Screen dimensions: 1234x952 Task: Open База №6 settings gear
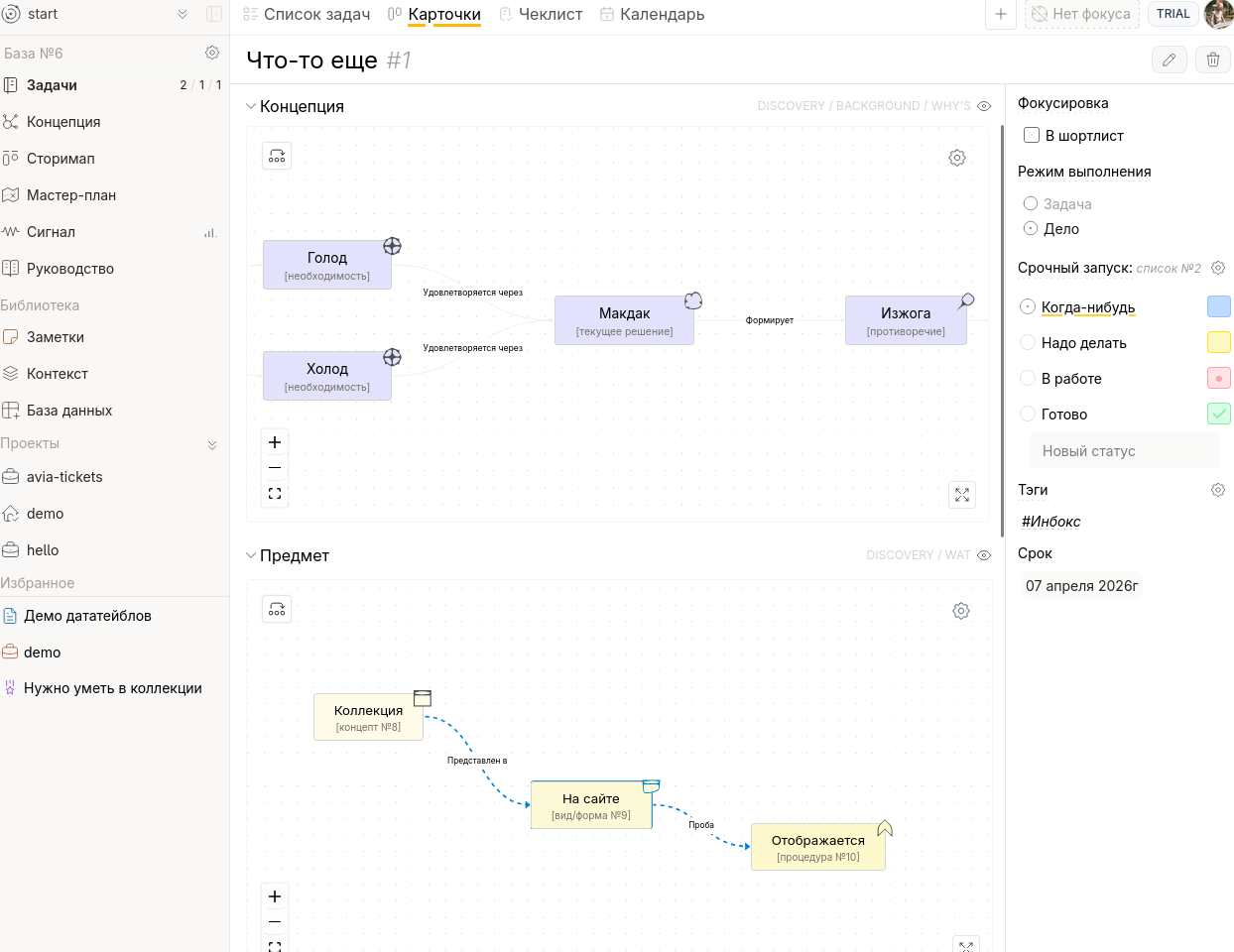[211, 53]
